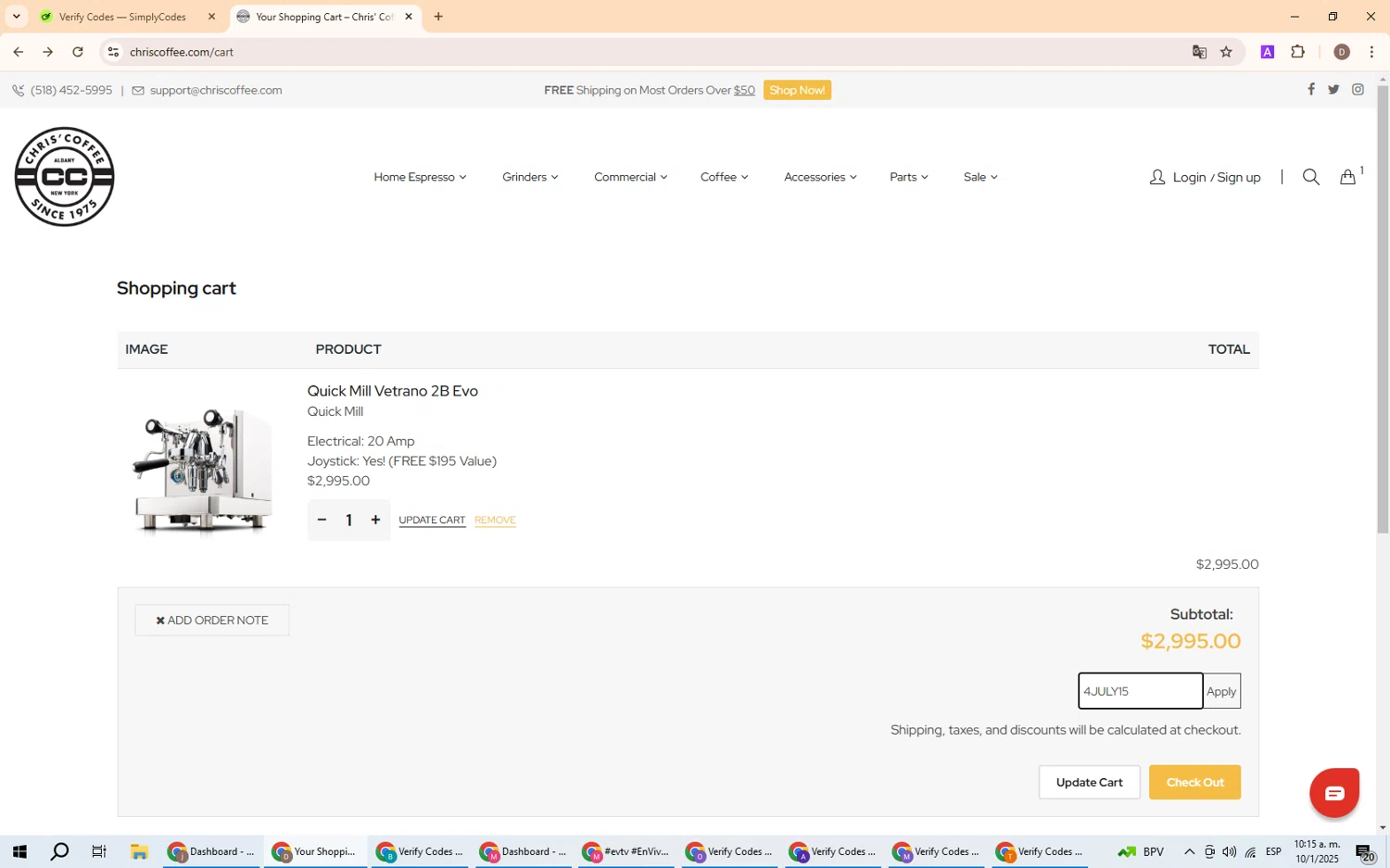Open the #evtv #EnViv Chrome taskbar window
The image size is (1390, 868).
[x=627, y=851]
